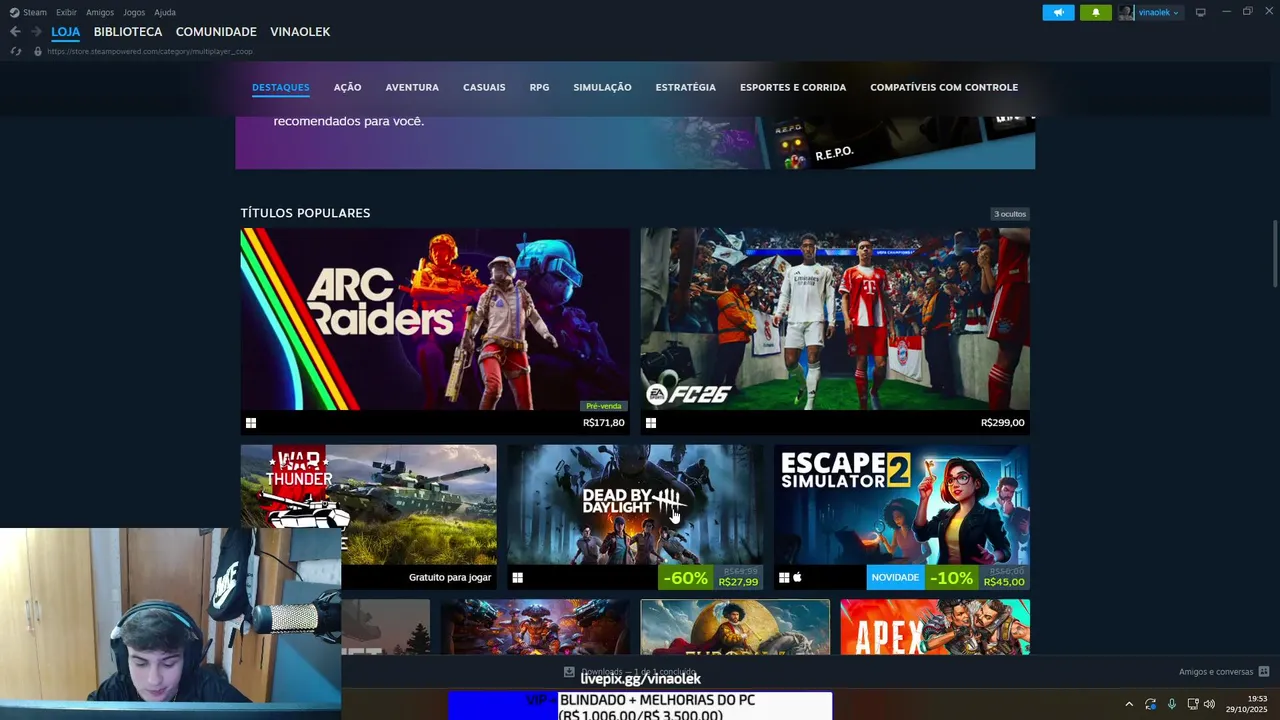Select the RPG category tab

[539, 87]
